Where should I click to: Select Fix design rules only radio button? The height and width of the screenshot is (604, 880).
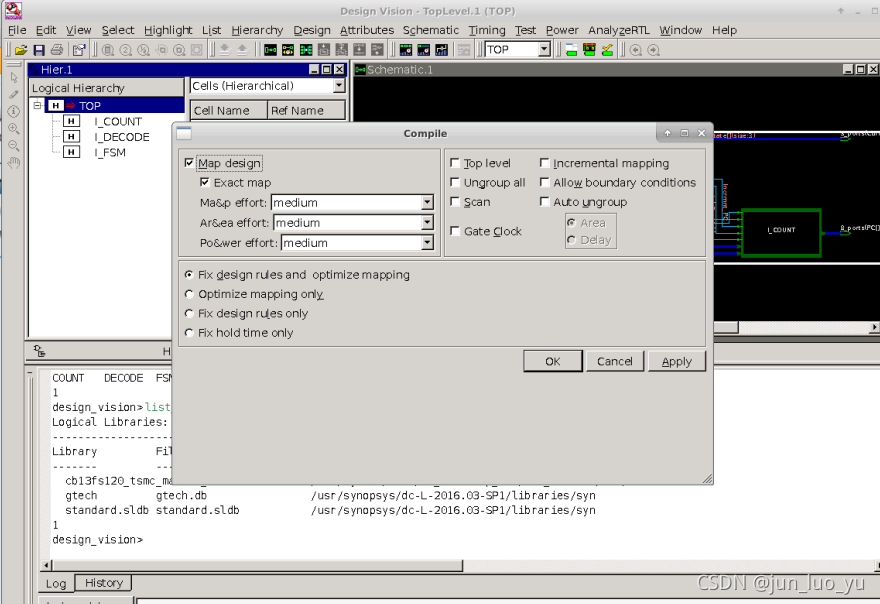(189, 313)
